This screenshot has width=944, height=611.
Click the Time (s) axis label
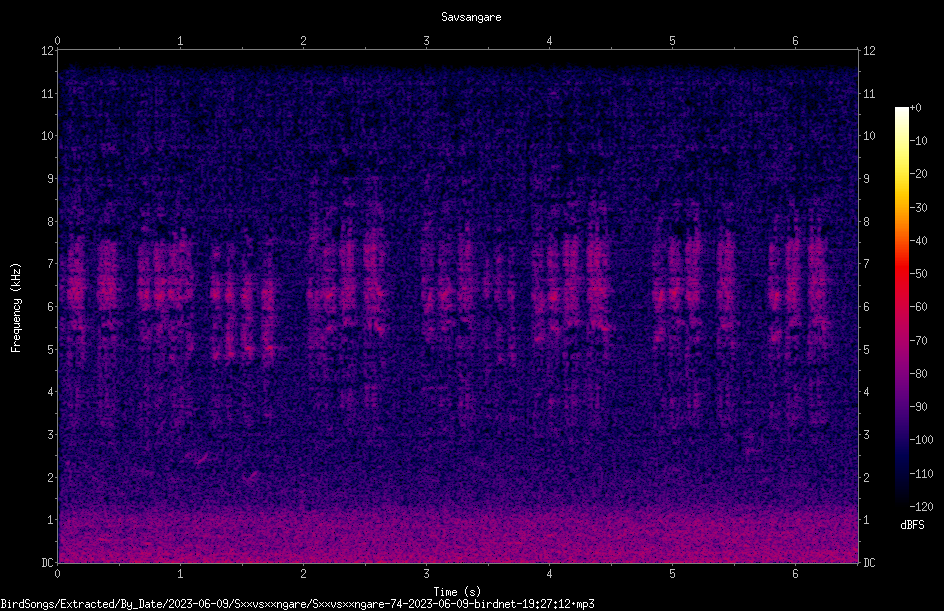(x=458, y=592)
